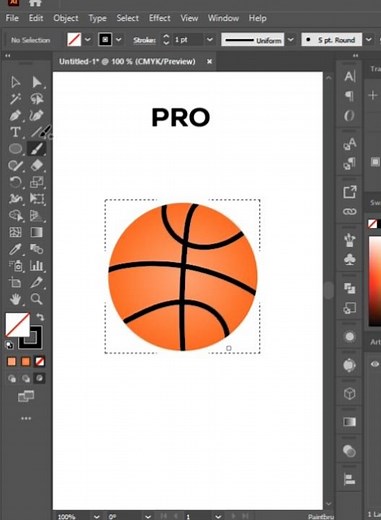Open the zoom level dropdown at bottom
Viewport: 381px width, 520px height.
pos(96,516)
